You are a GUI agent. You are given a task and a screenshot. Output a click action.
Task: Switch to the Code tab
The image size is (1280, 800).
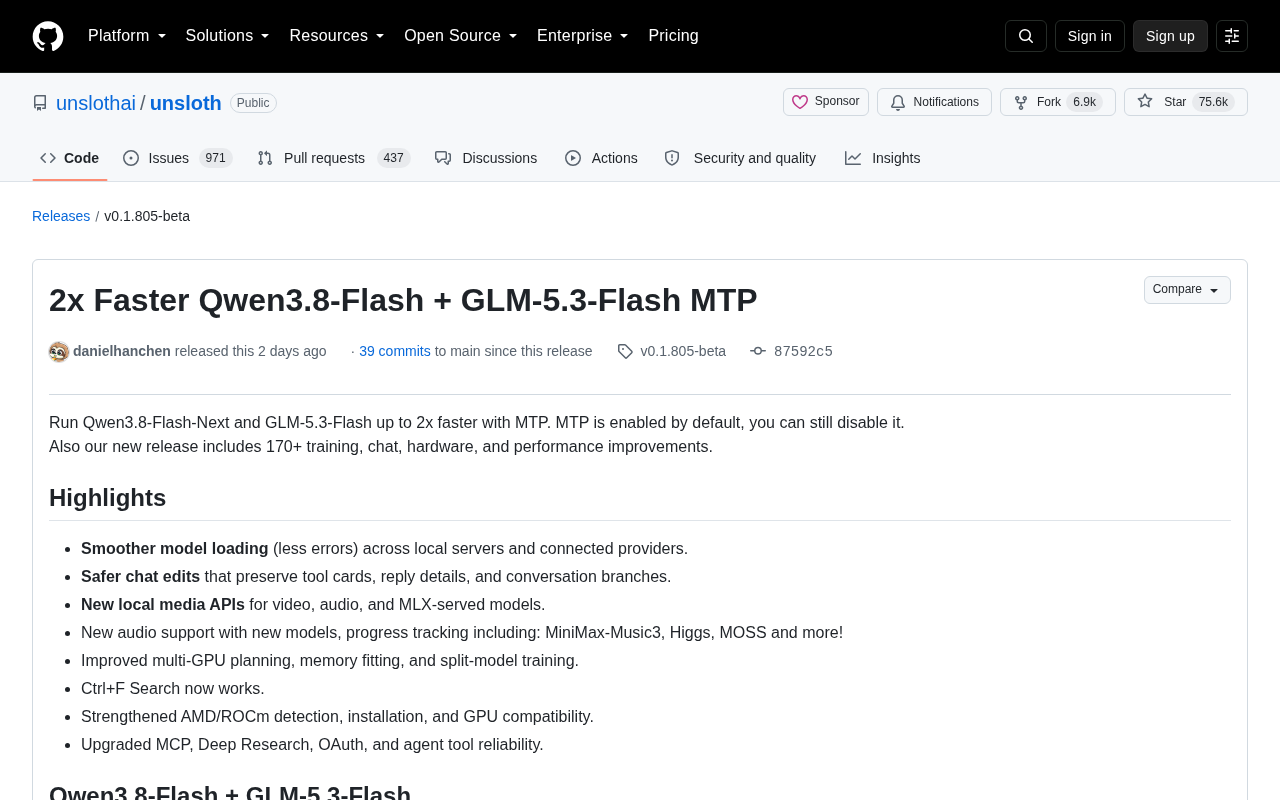point(70,158)
